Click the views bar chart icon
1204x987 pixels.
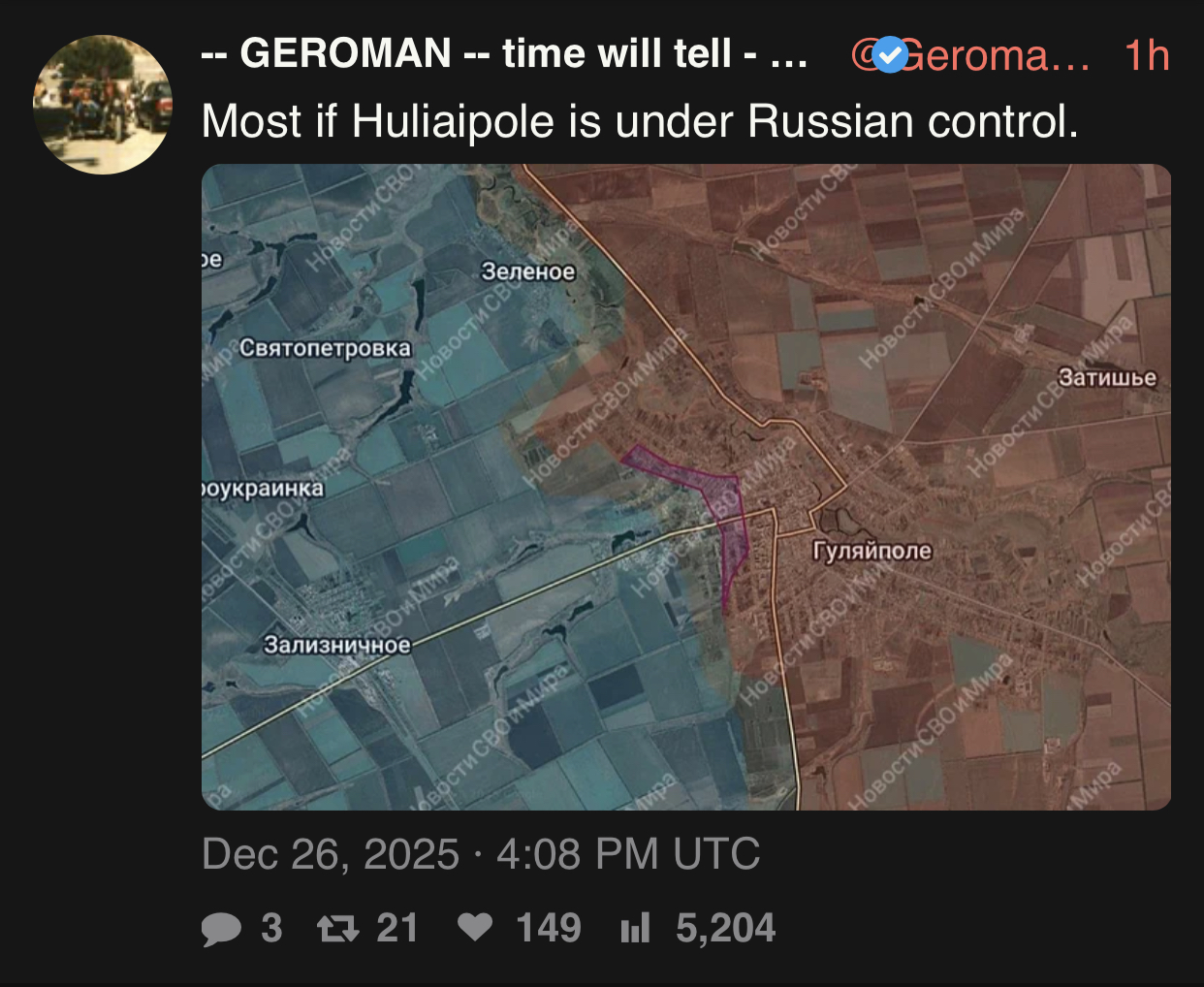[635, 929]
